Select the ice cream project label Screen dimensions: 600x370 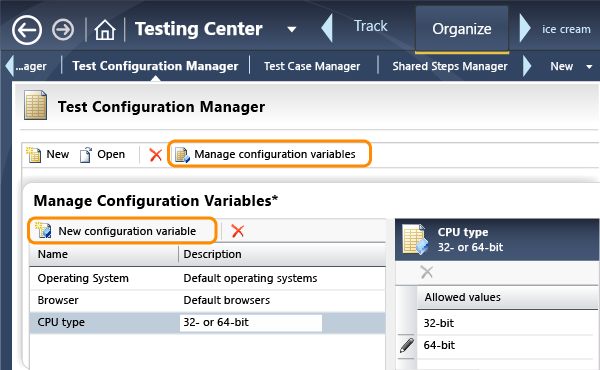566,29
